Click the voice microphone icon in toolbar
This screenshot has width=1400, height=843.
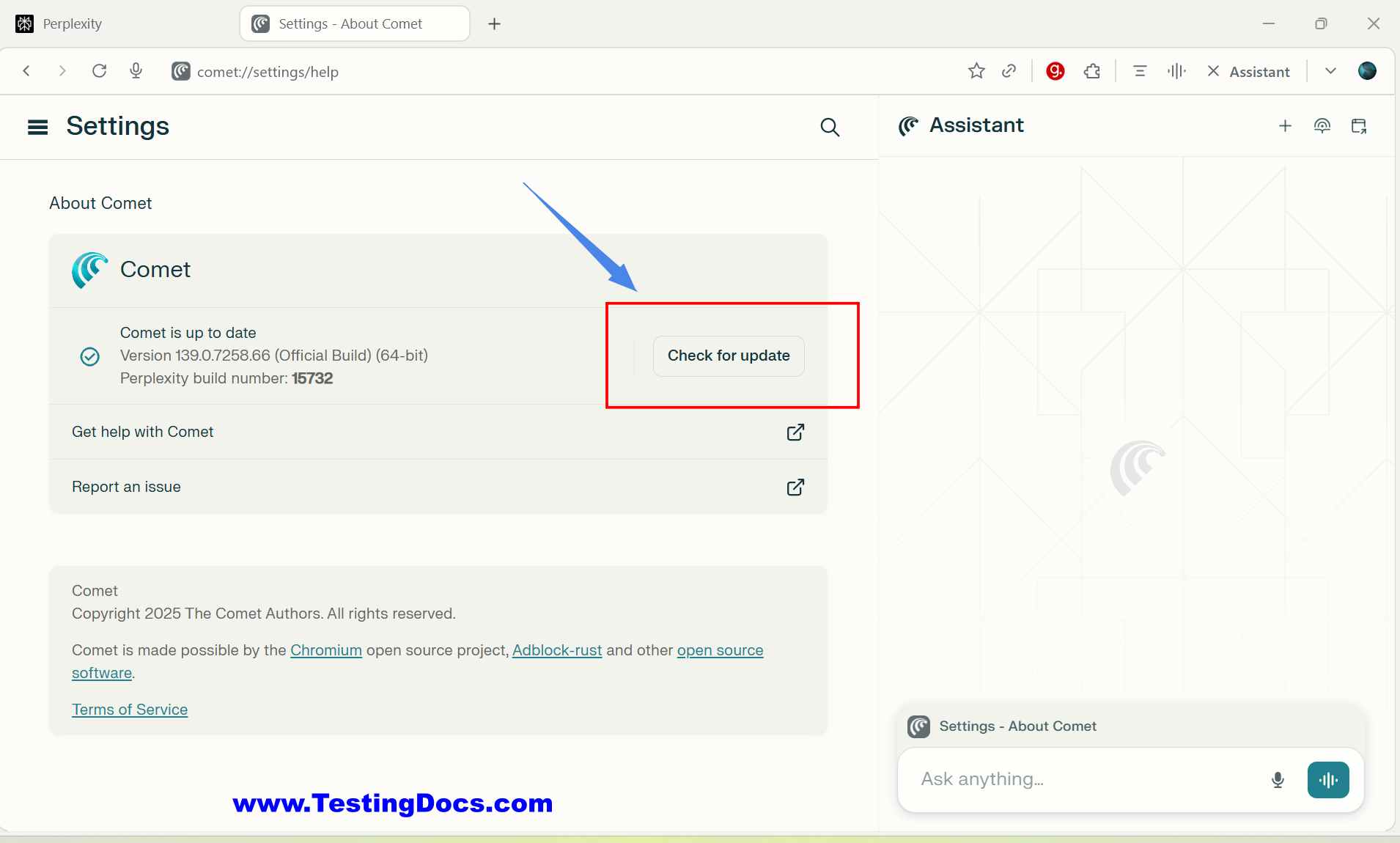[x=136, y=71]
